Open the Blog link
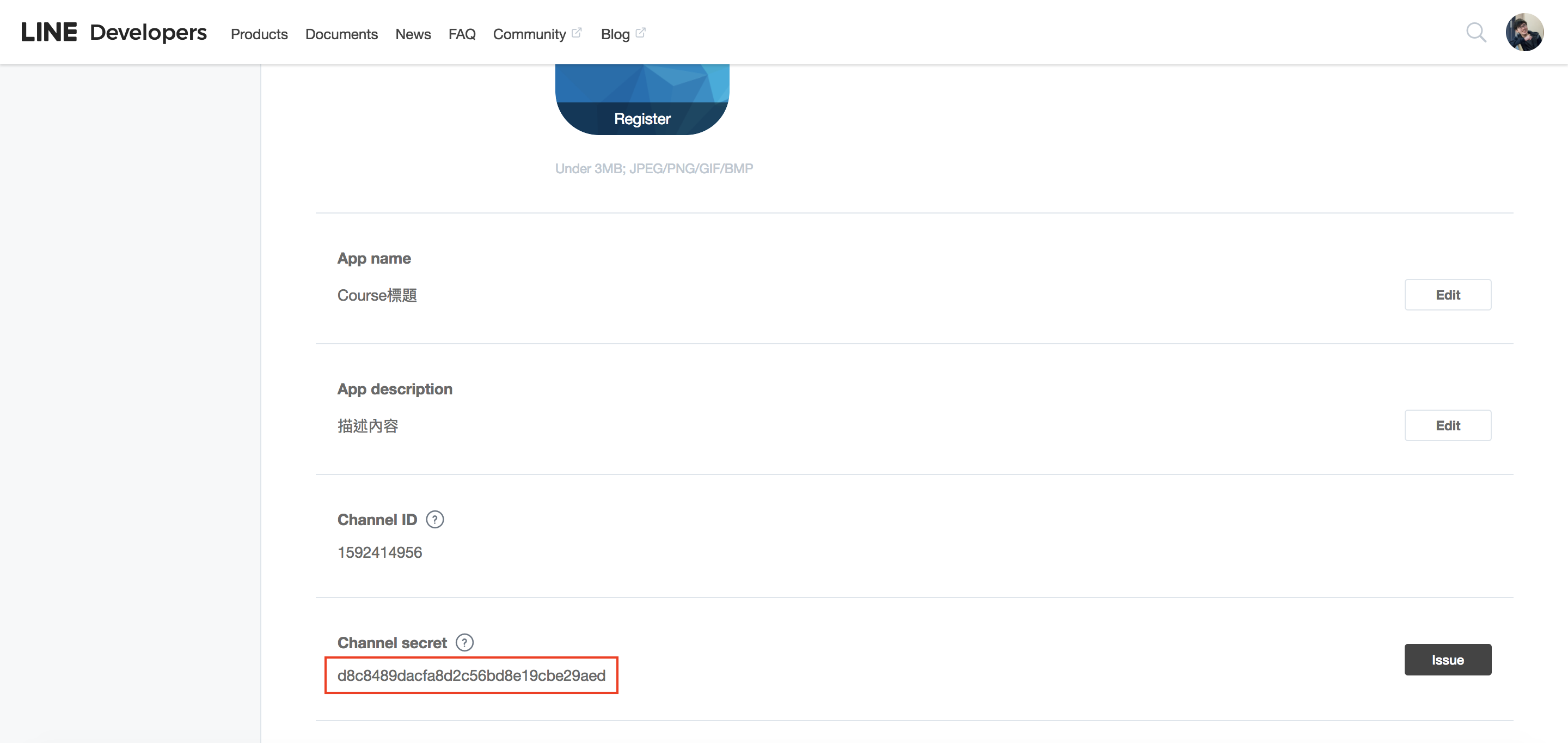The height and width of the screenshot is (743, 1568). point(623,34)
